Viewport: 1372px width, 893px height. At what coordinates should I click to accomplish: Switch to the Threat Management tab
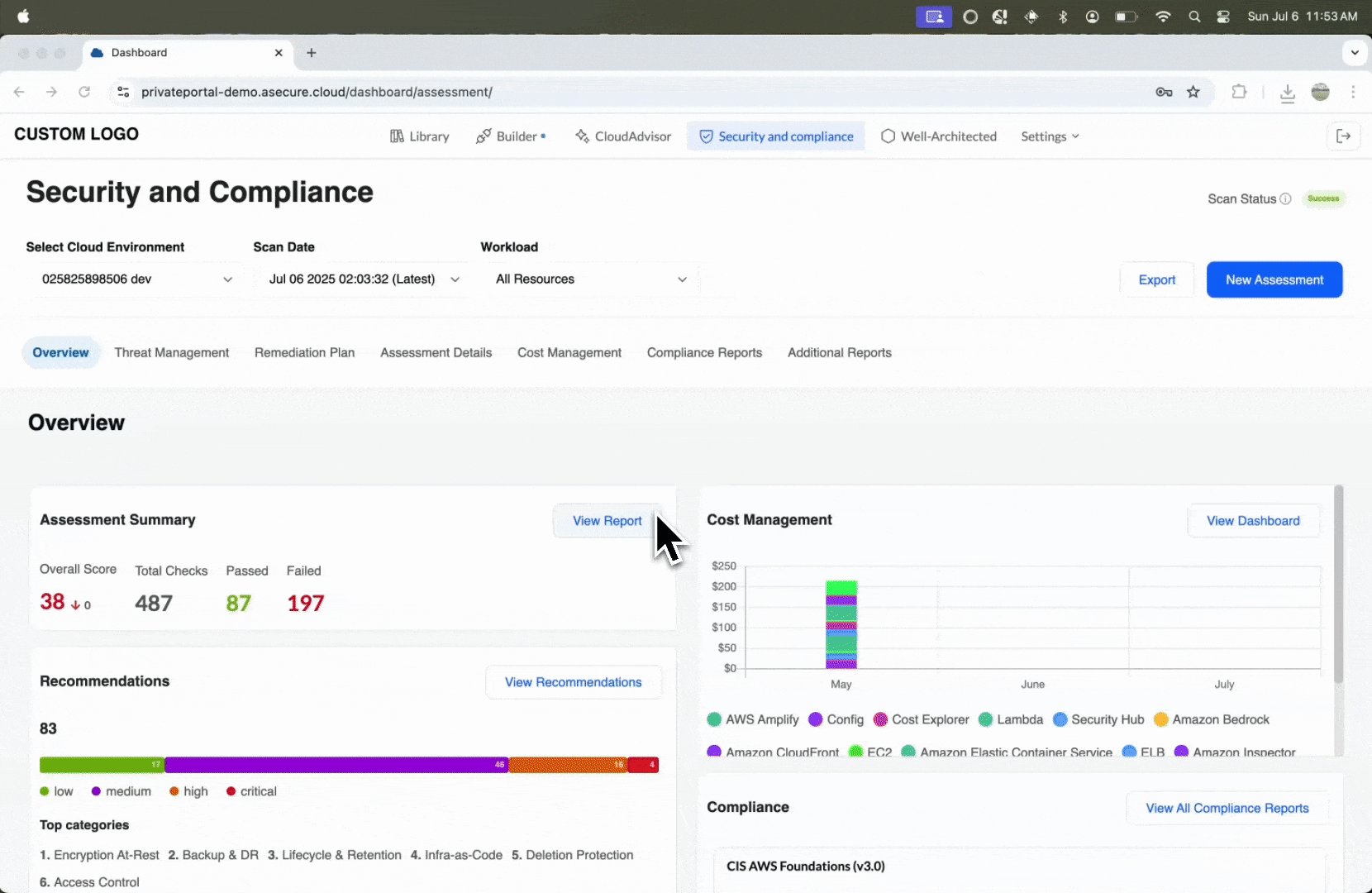pyautogui.click(x=172, y=352)
